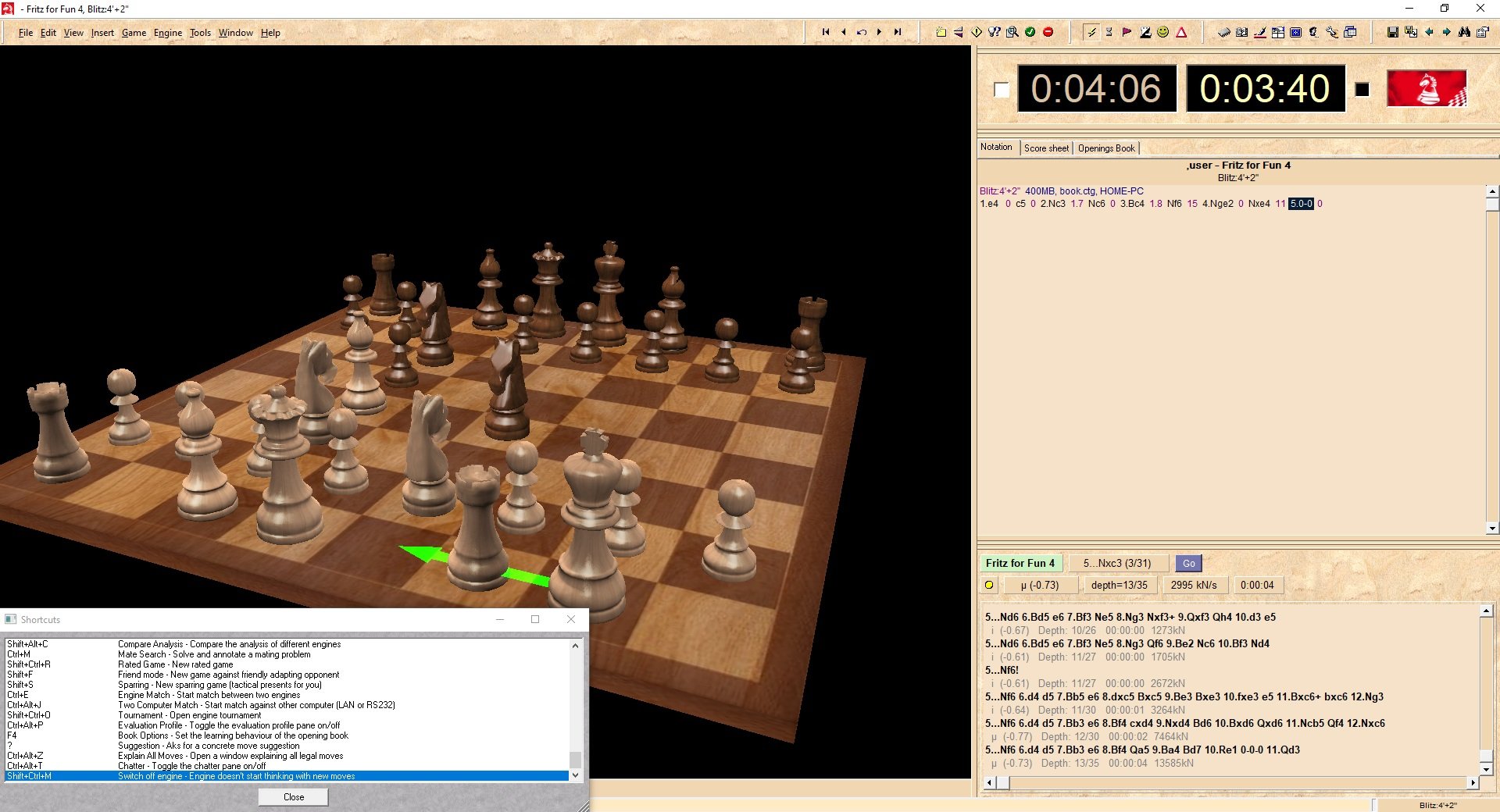Click down arrow of notation pane scrollbar
The height and width of the screenshot is (812, 1500).
1492,528
